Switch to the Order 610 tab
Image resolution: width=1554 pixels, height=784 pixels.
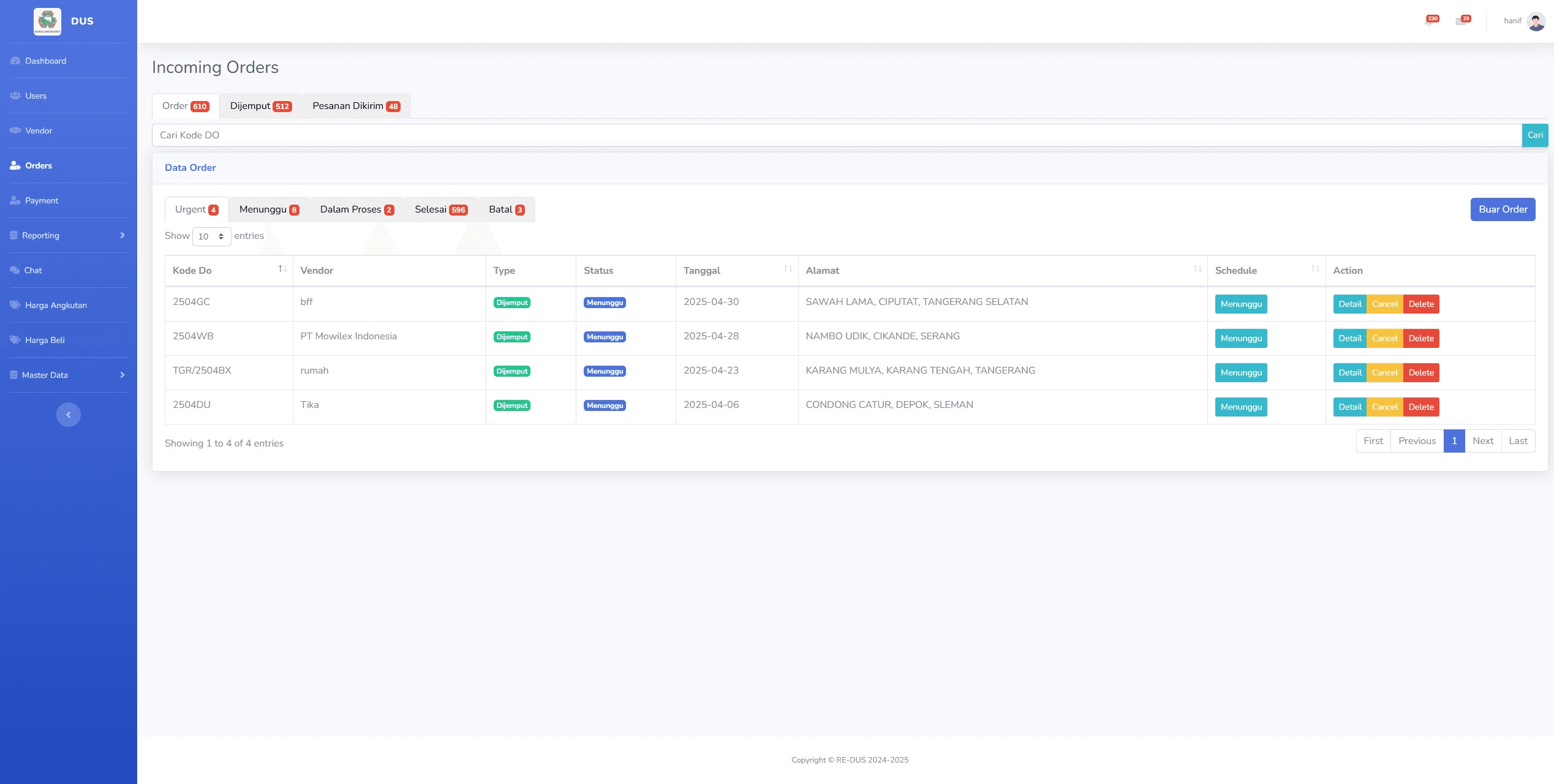tap(186, 106)
